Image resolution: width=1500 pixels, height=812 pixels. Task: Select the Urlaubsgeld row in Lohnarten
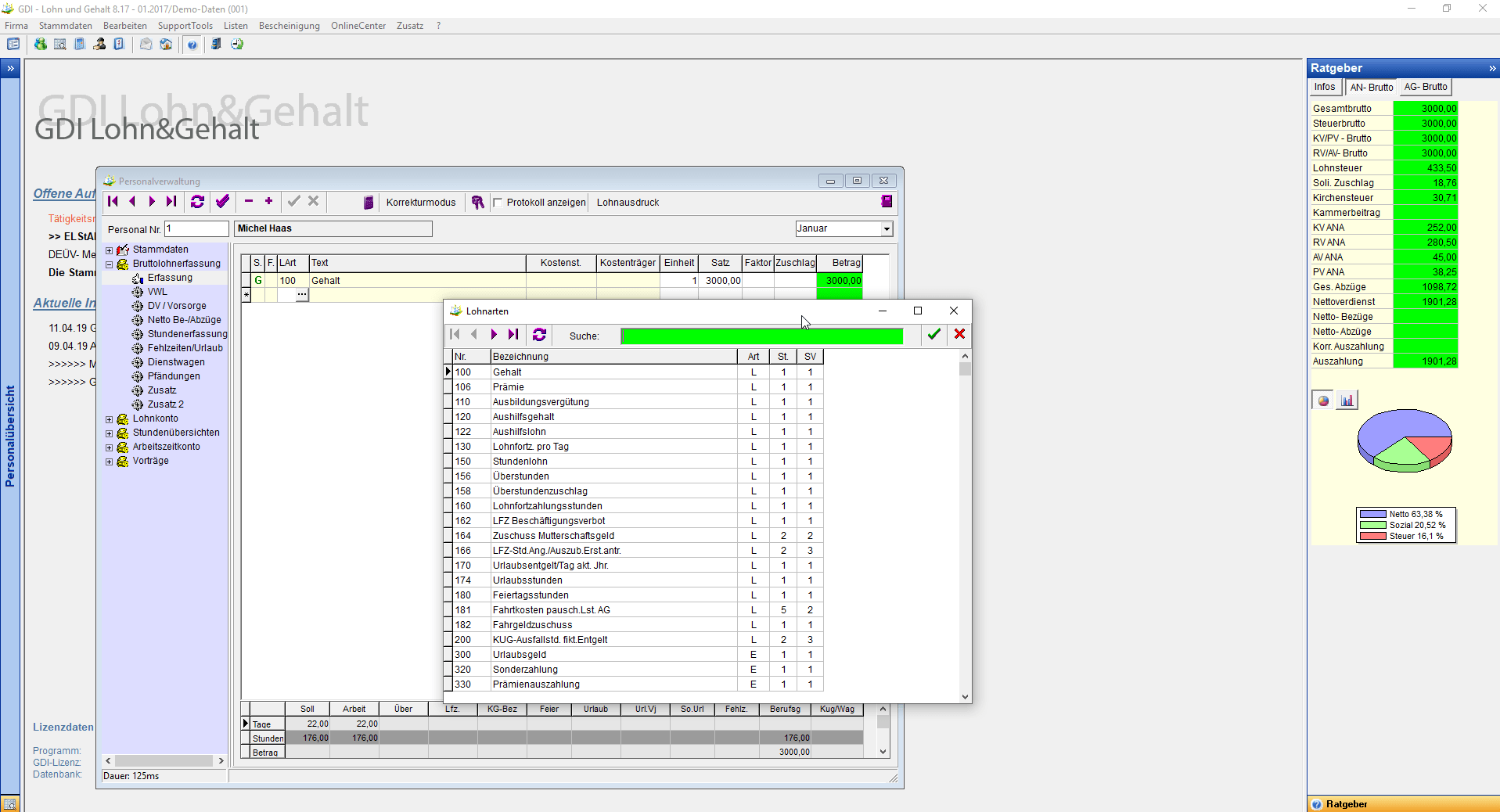(520, 655)
